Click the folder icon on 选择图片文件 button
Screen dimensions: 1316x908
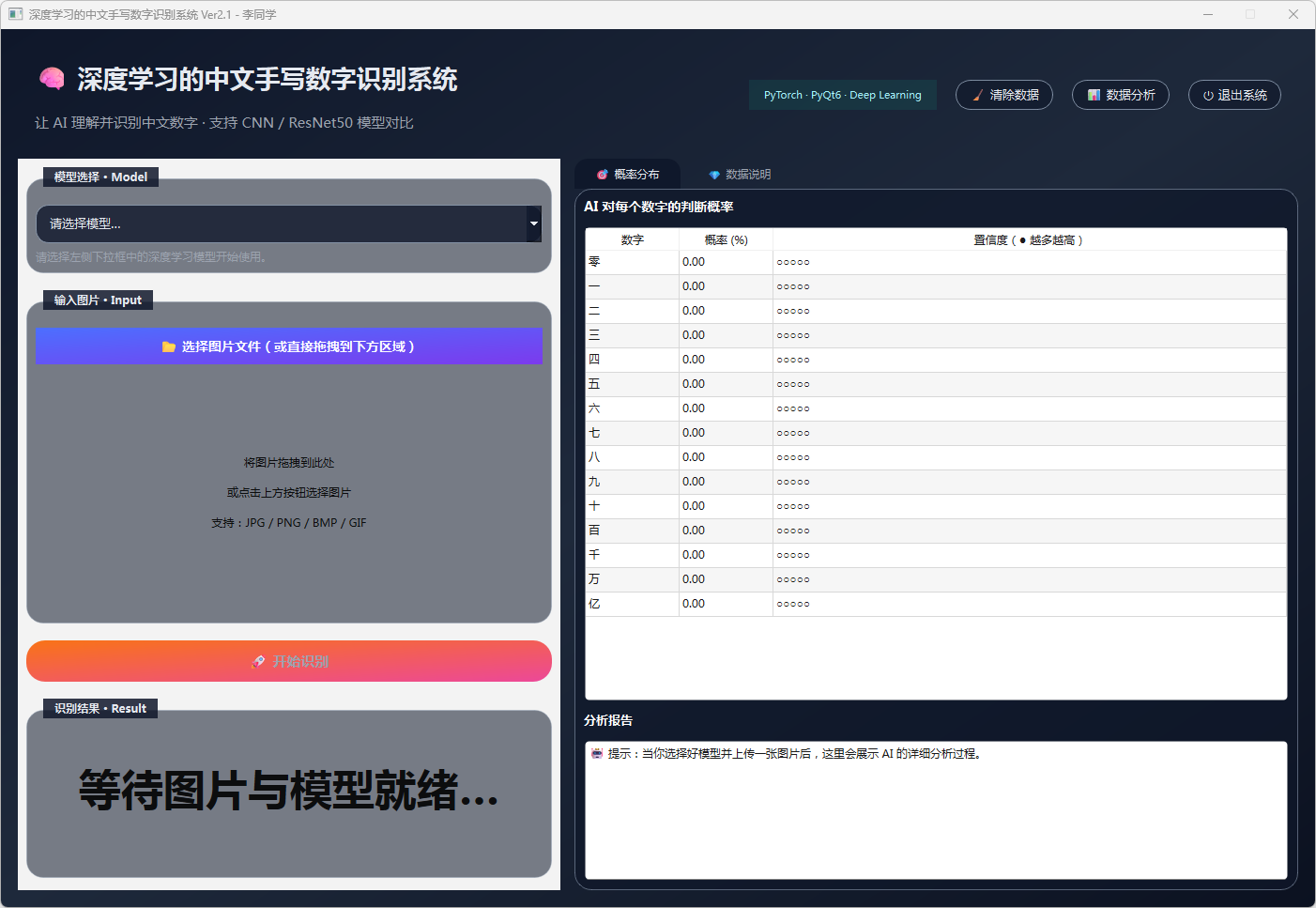(x=169, y=346)
